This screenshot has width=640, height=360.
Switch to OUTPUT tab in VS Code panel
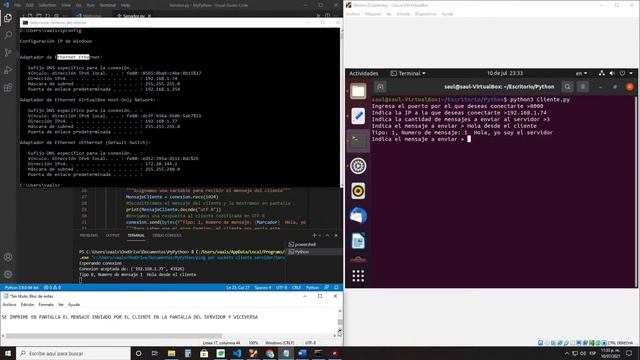(x=113, y=236)
